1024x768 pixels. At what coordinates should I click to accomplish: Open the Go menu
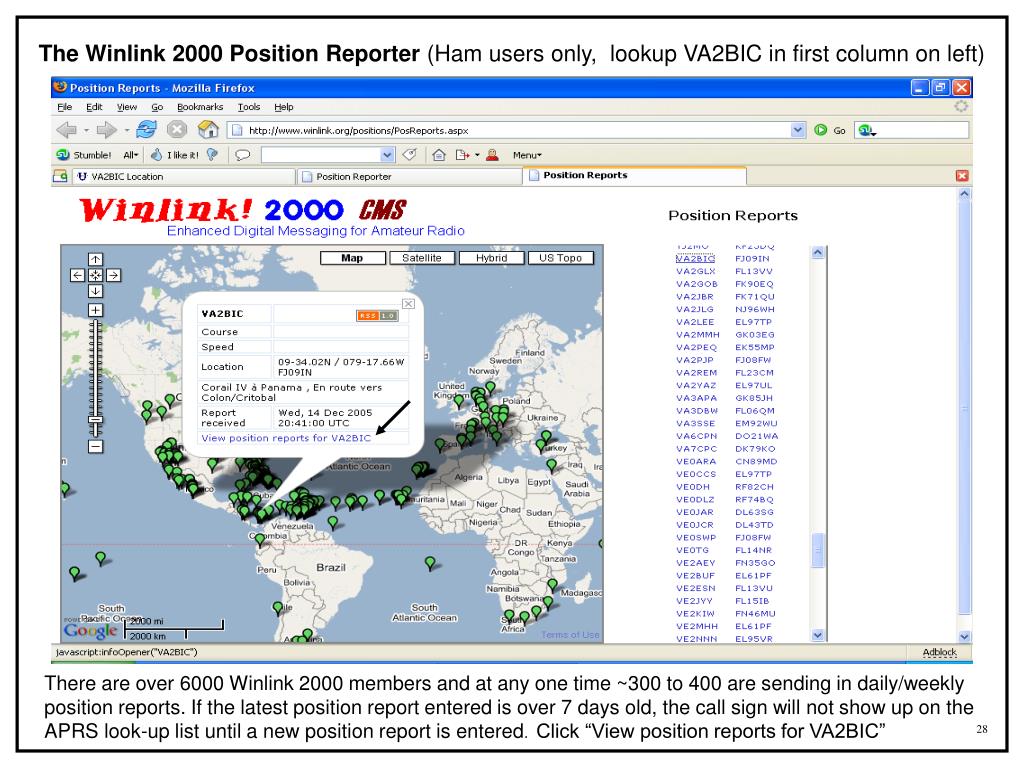click(x=157, y=107)
